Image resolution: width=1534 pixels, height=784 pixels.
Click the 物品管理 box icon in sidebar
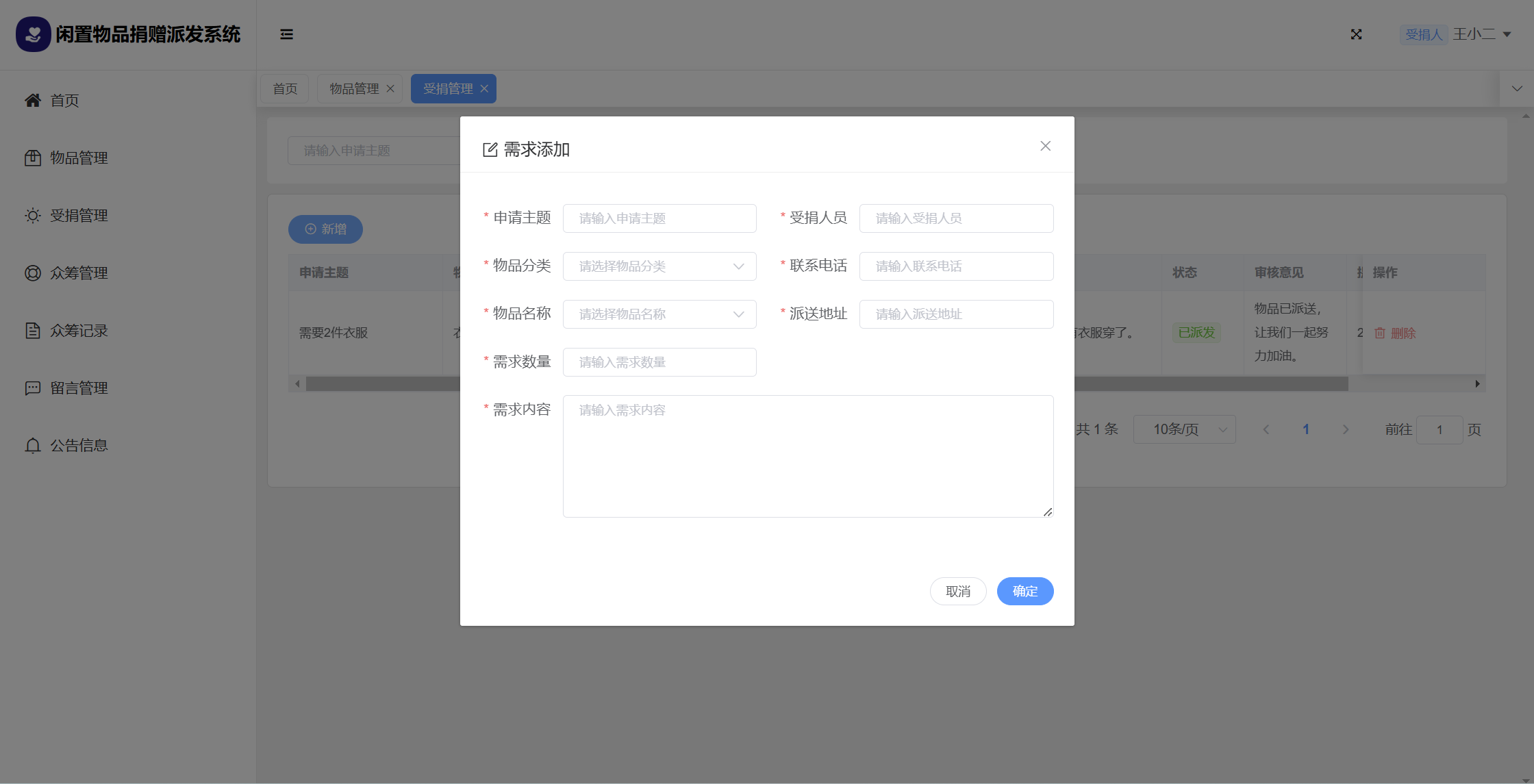point(32,158)
